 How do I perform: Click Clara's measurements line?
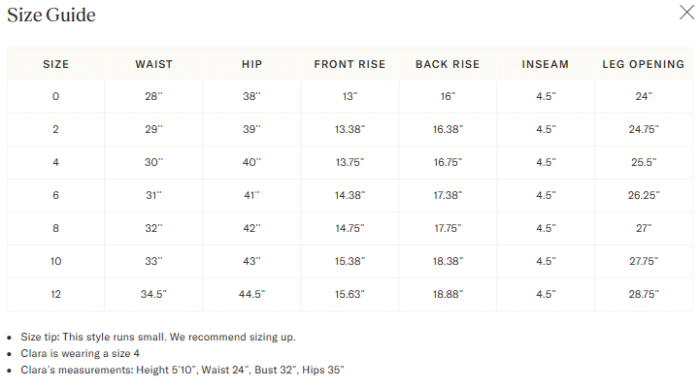click(x=182, y=370)
